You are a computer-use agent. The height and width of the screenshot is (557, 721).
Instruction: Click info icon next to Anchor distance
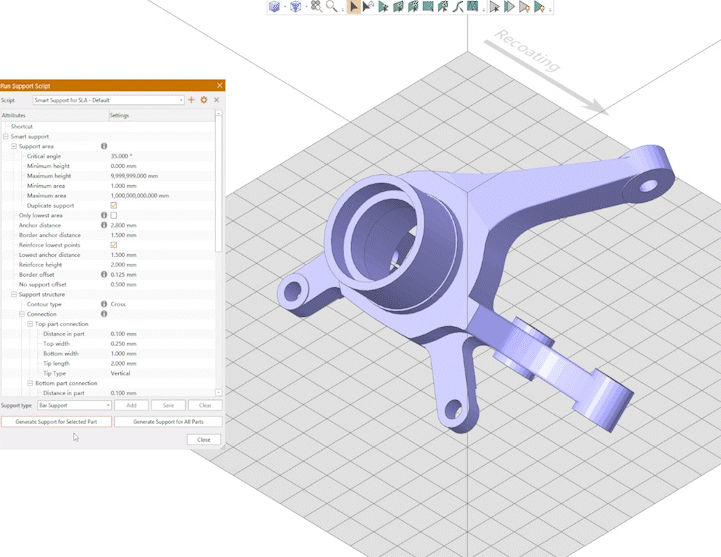[x=104, y=225]
